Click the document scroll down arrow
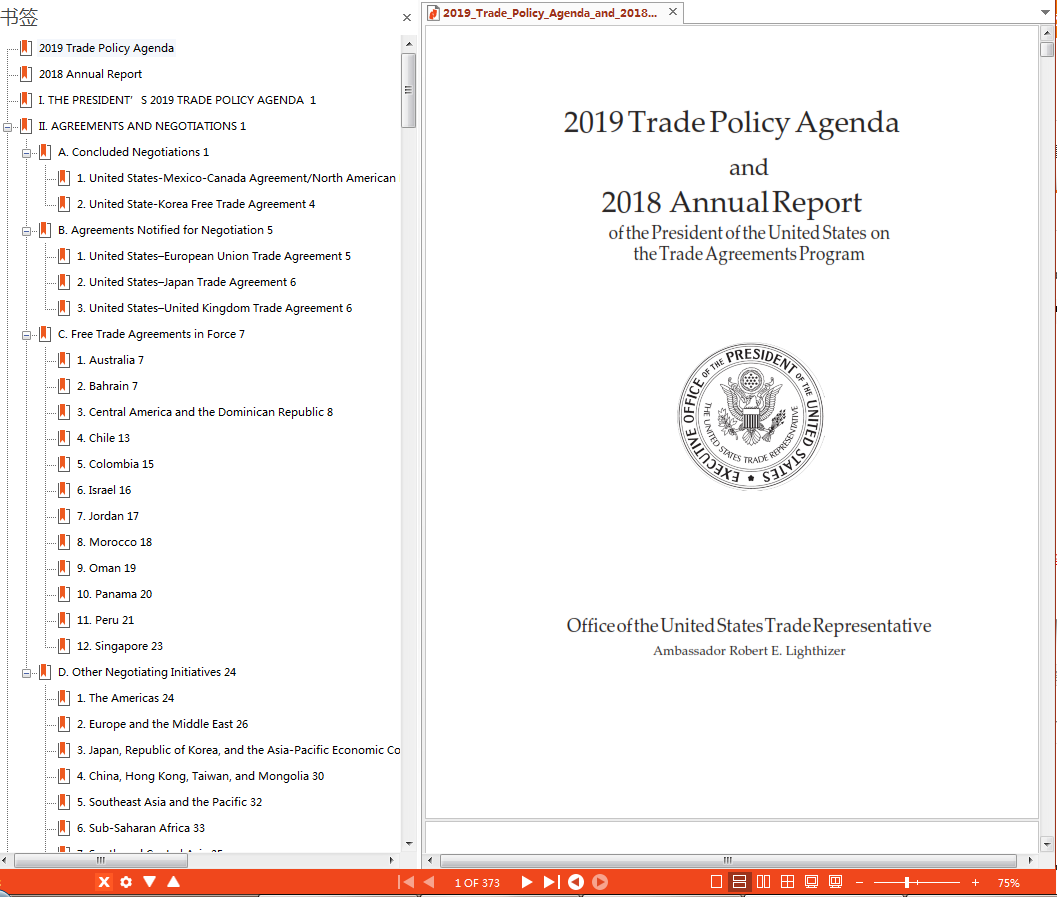Viewport: 1057px width, 897px height. [x=1046, y=844]
